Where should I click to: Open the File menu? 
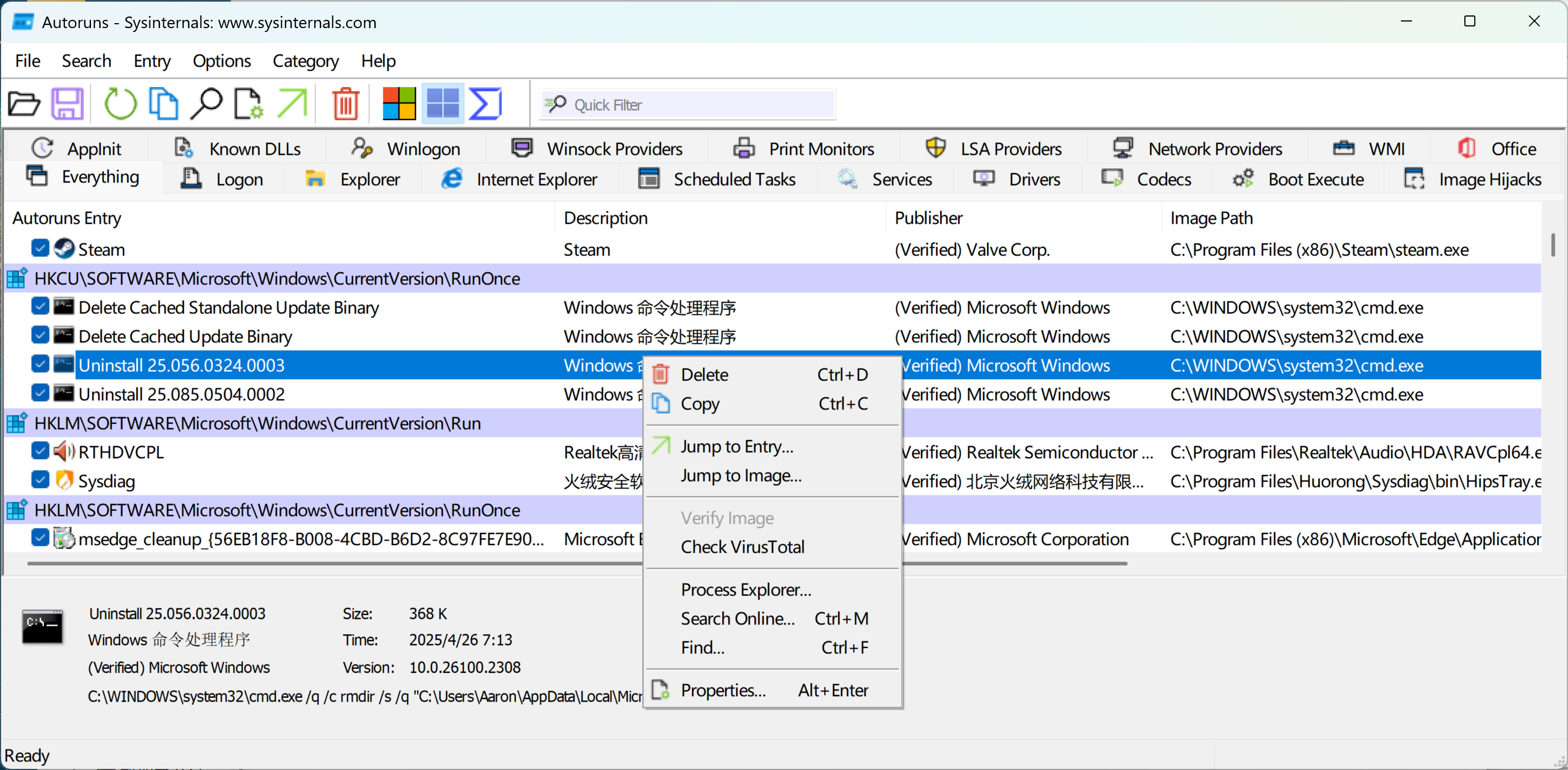point(28,61)
